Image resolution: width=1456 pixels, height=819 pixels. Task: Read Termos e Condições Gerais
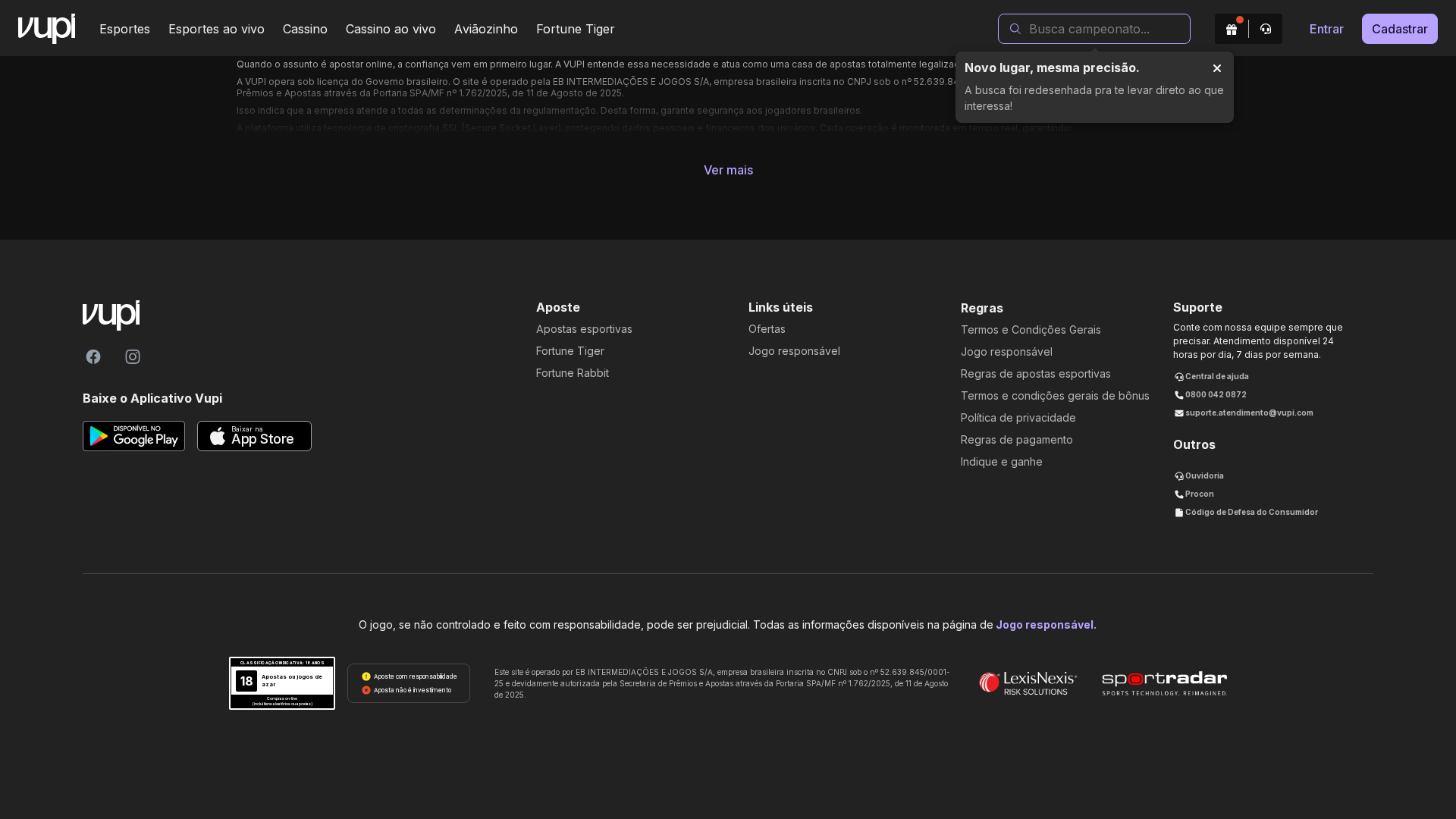click(x=1031, y=330)
